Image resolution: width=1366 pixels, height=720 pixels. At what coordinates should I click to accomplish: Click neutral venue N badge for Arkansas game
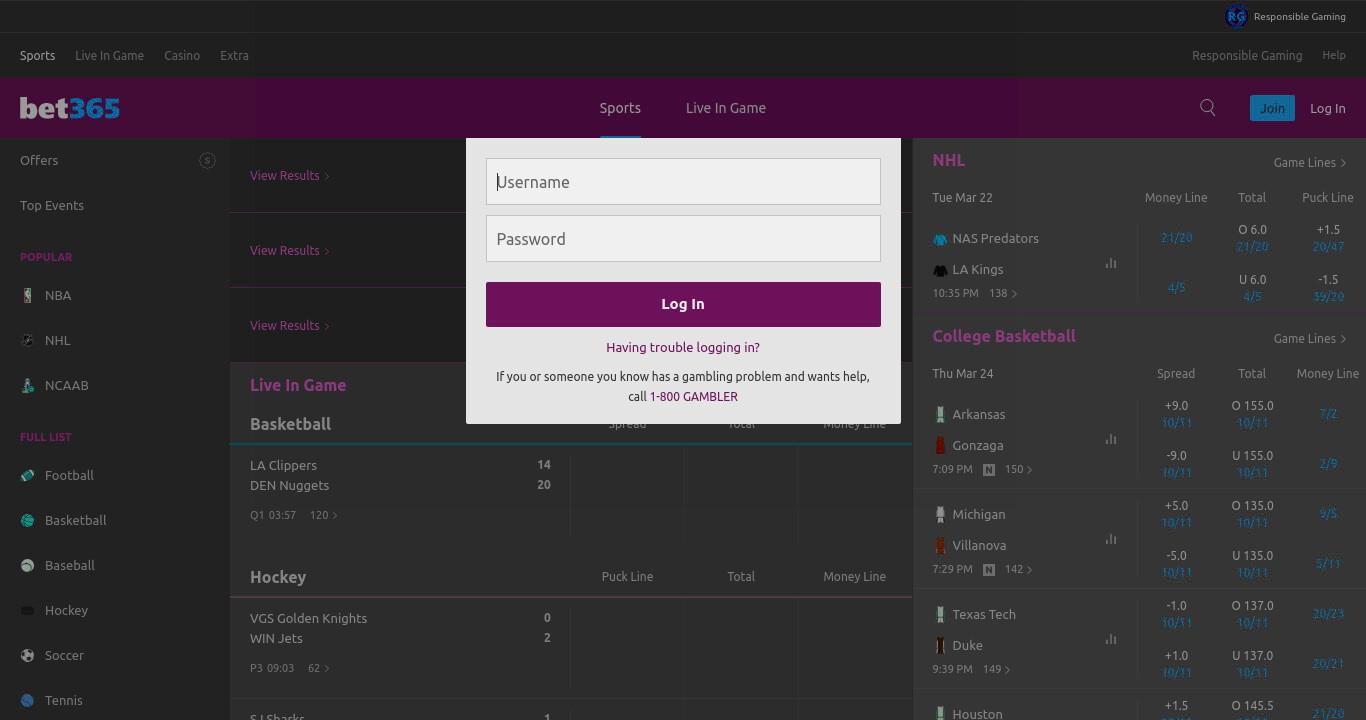989,469
